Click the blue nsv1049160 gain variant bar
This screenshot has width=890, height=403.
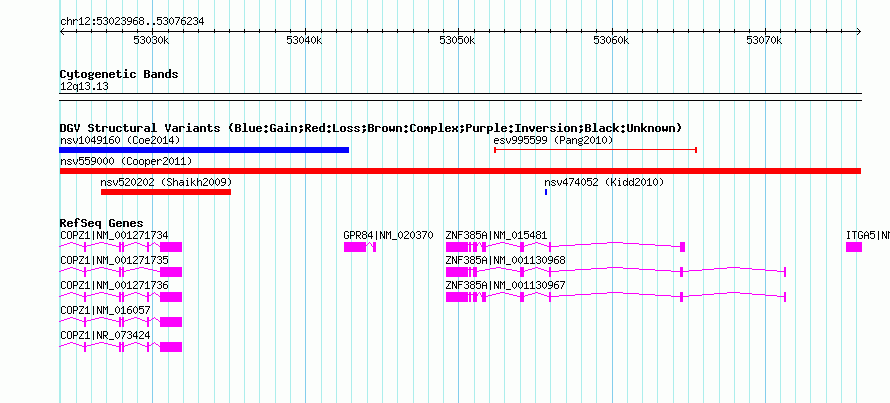click(x=204, y=150)
